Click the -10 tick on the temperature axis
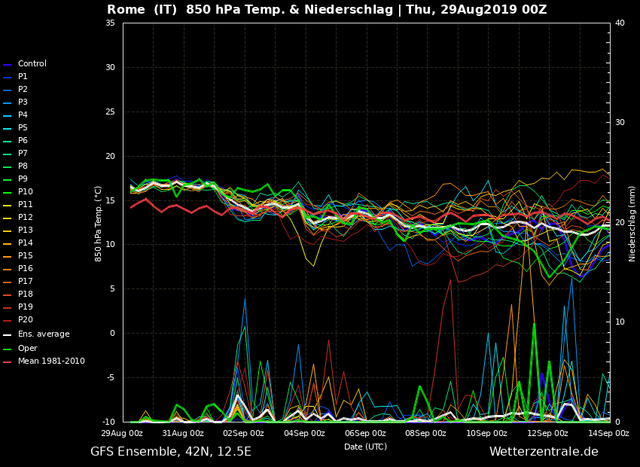 (x=109, y=422)
